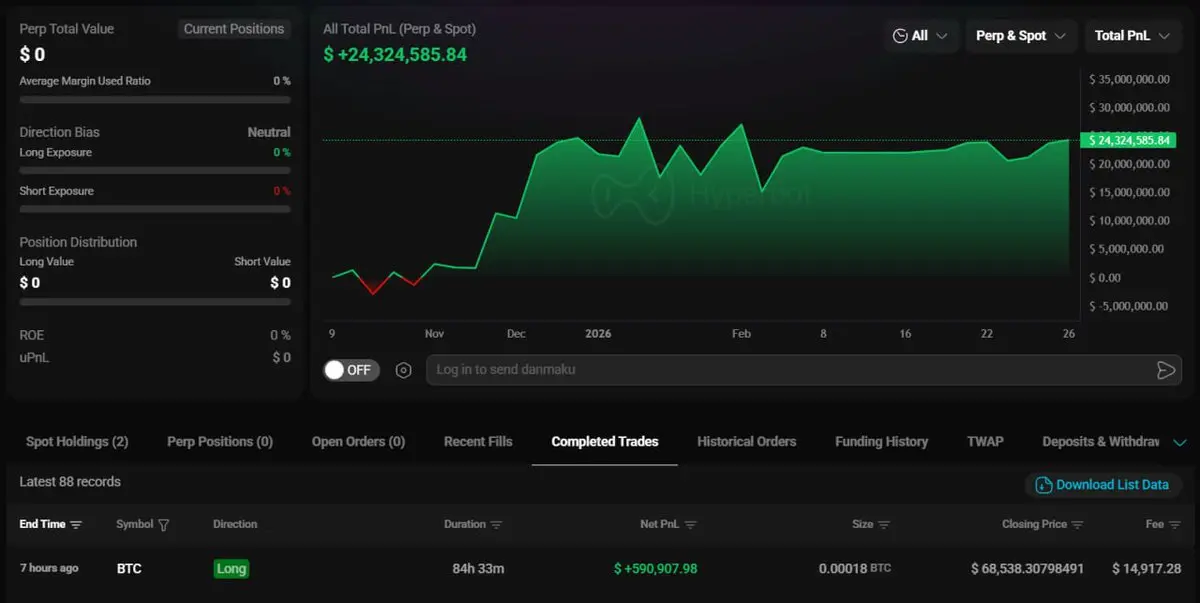1200x603 pixels.
Task: Focus the 'Log in to send danmaku' field
Action: tap(804, 370)
